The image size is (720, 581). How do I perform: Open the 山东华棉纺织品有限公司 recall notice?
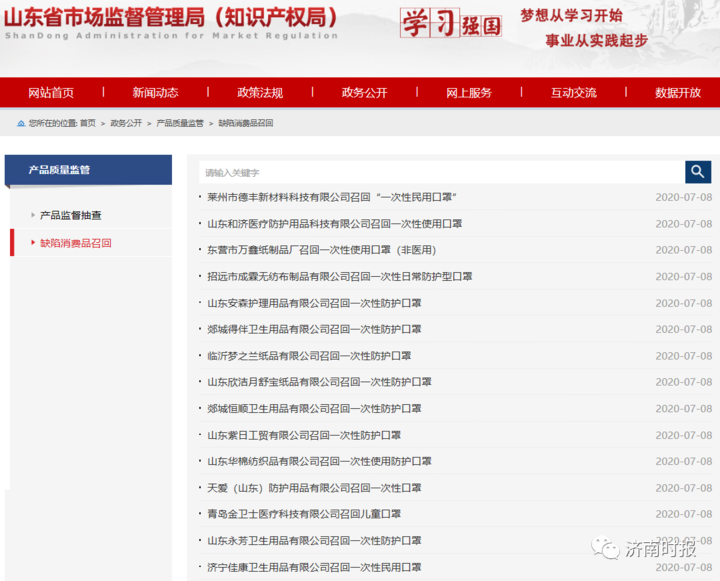[x=319, y=461]
